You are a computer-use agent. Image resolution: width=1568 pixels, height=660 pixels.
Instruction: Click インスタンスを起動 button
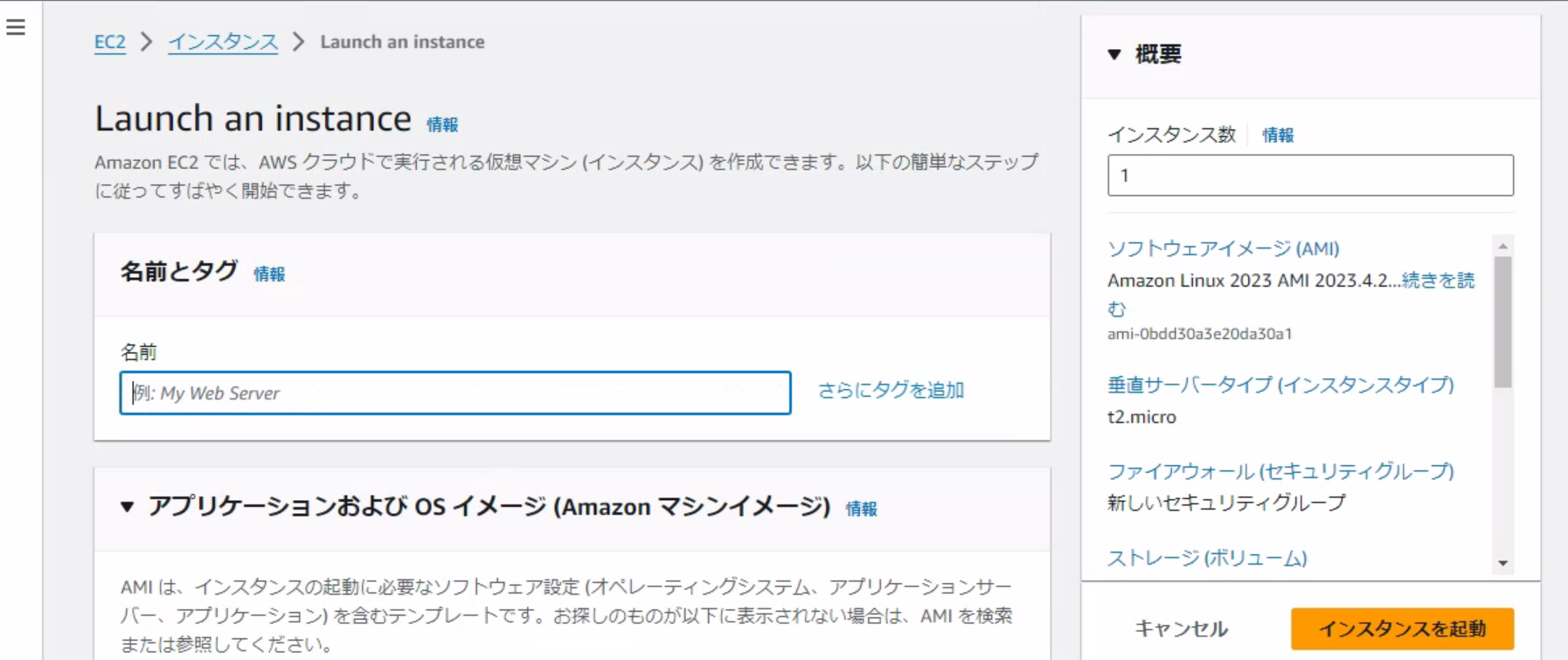pos(1402,629)
